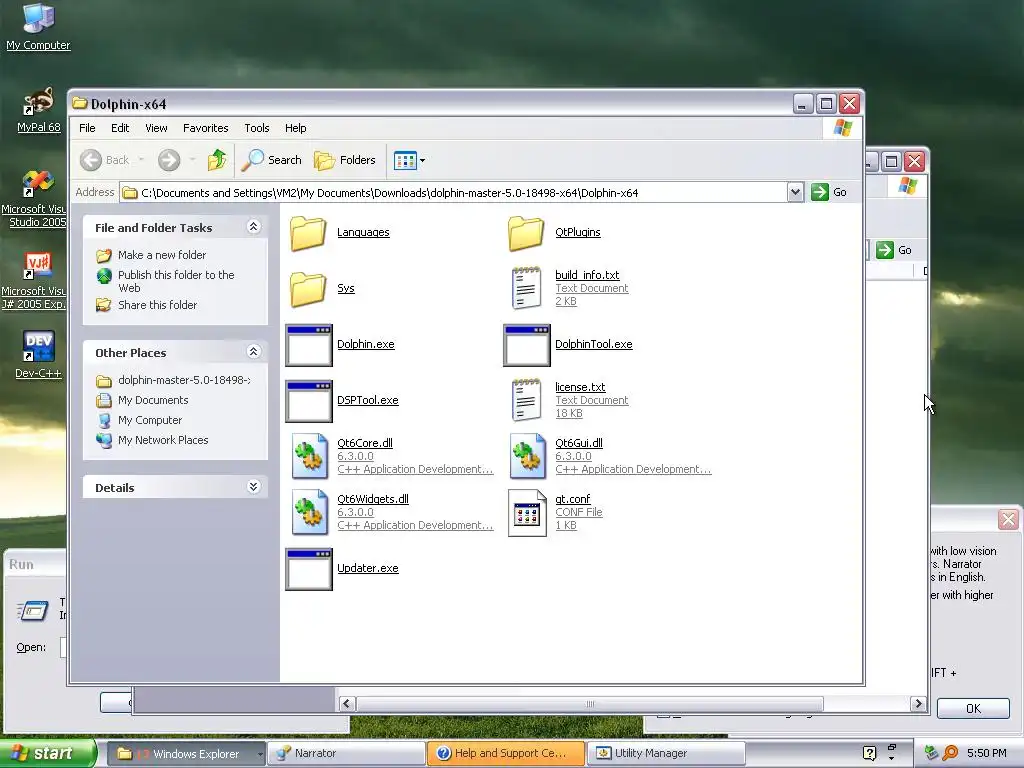Go to My Documents in Other Places
Image resolution: width=1024 pixels, height=768 pixels.
(153, 400)
